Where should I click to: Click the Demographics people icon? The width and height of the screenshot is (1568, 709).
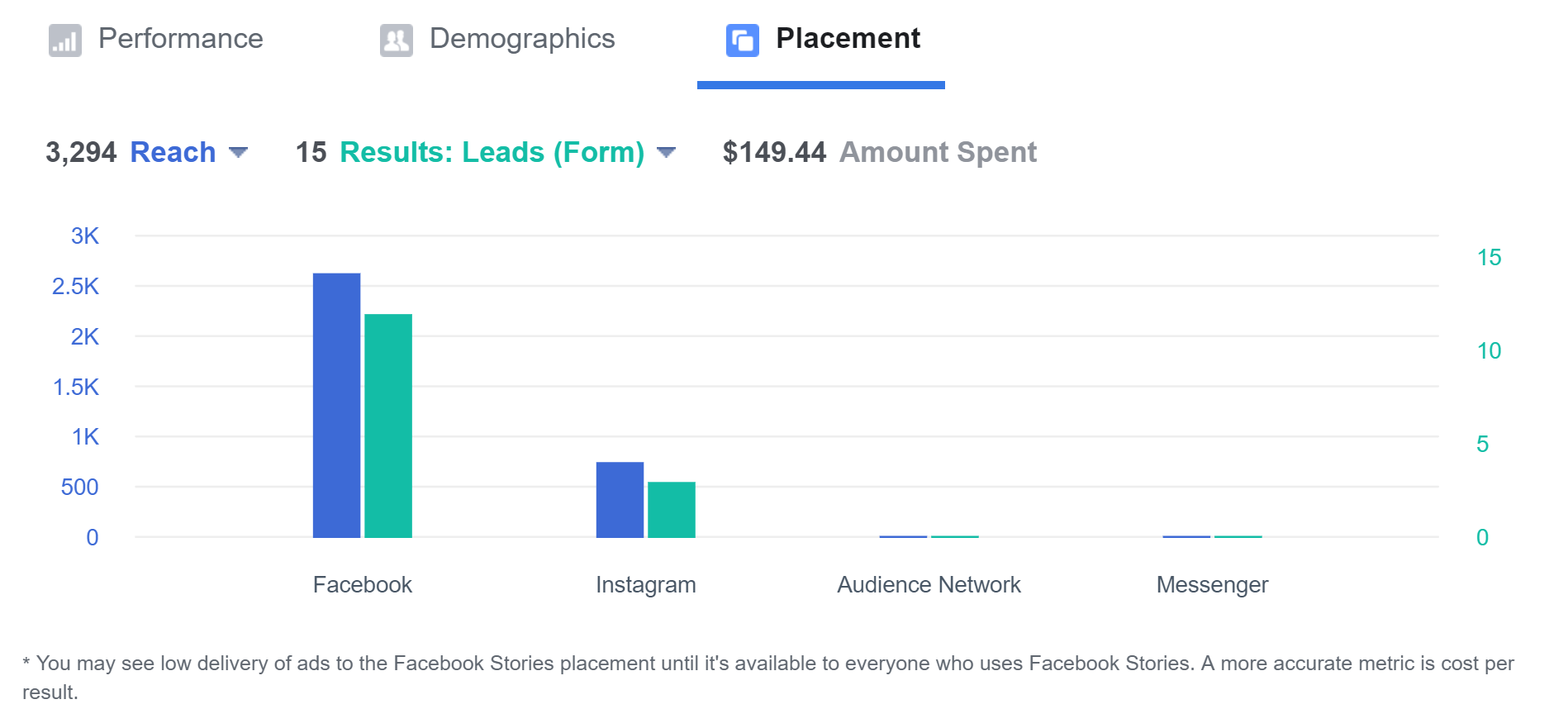tap(396, 40)
